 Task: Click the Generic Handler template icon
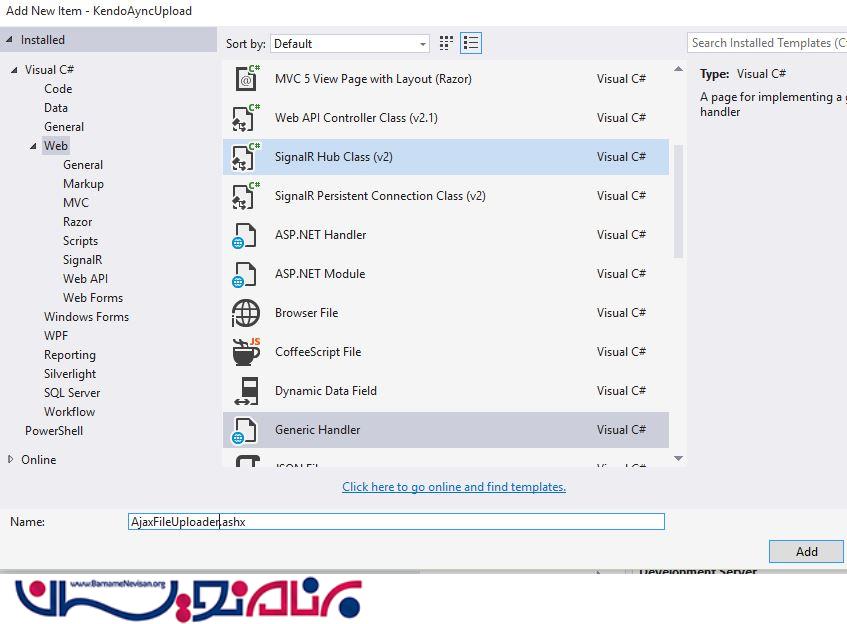(244, 430)
